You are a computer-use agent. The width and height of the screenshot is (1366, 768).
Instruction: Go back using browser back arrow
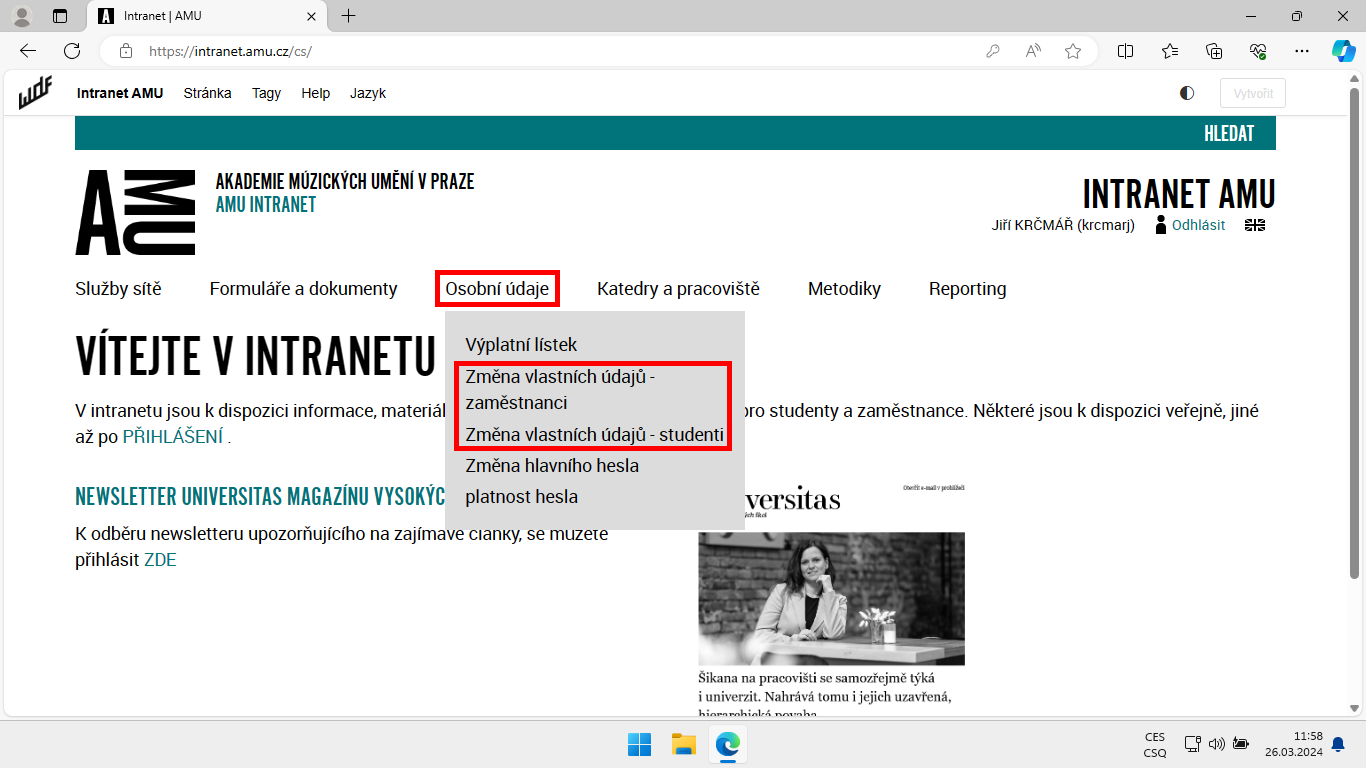point(27,51)
